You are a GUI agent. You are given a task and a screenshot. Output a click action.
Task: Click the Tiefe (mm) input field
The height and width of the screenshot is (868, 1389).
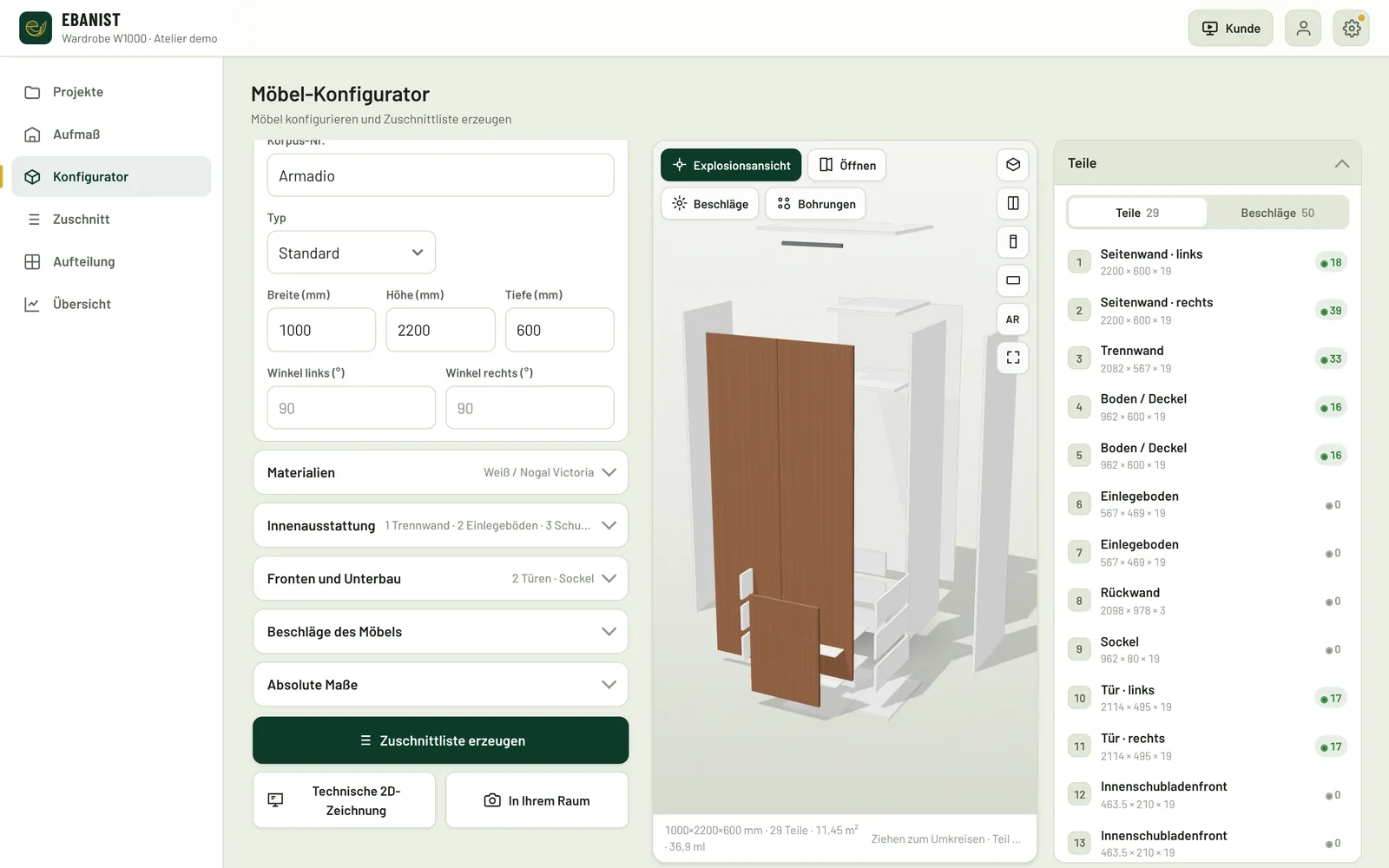click(x=560, y=330)
